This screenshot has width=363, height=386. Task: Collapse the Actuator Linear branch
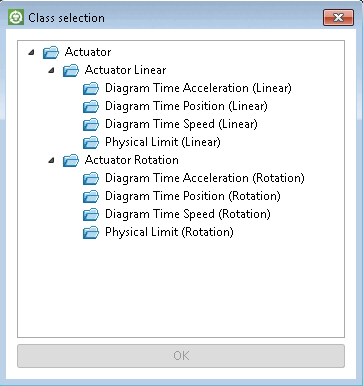point(51,70)
